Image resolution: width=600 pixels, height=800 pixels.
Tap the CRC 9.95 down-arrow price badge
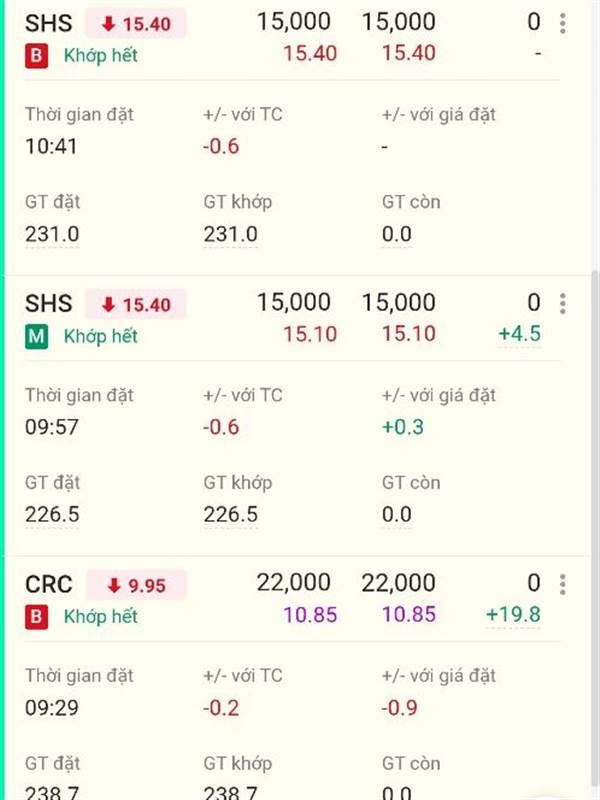tap(136, 585)
